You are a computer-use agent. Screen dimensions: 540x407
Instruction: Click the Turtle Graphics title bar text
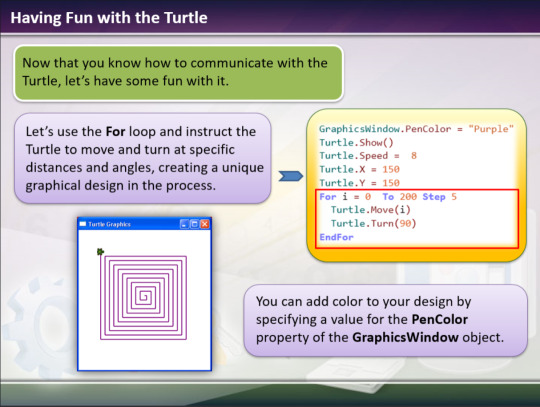coord(110,225)
